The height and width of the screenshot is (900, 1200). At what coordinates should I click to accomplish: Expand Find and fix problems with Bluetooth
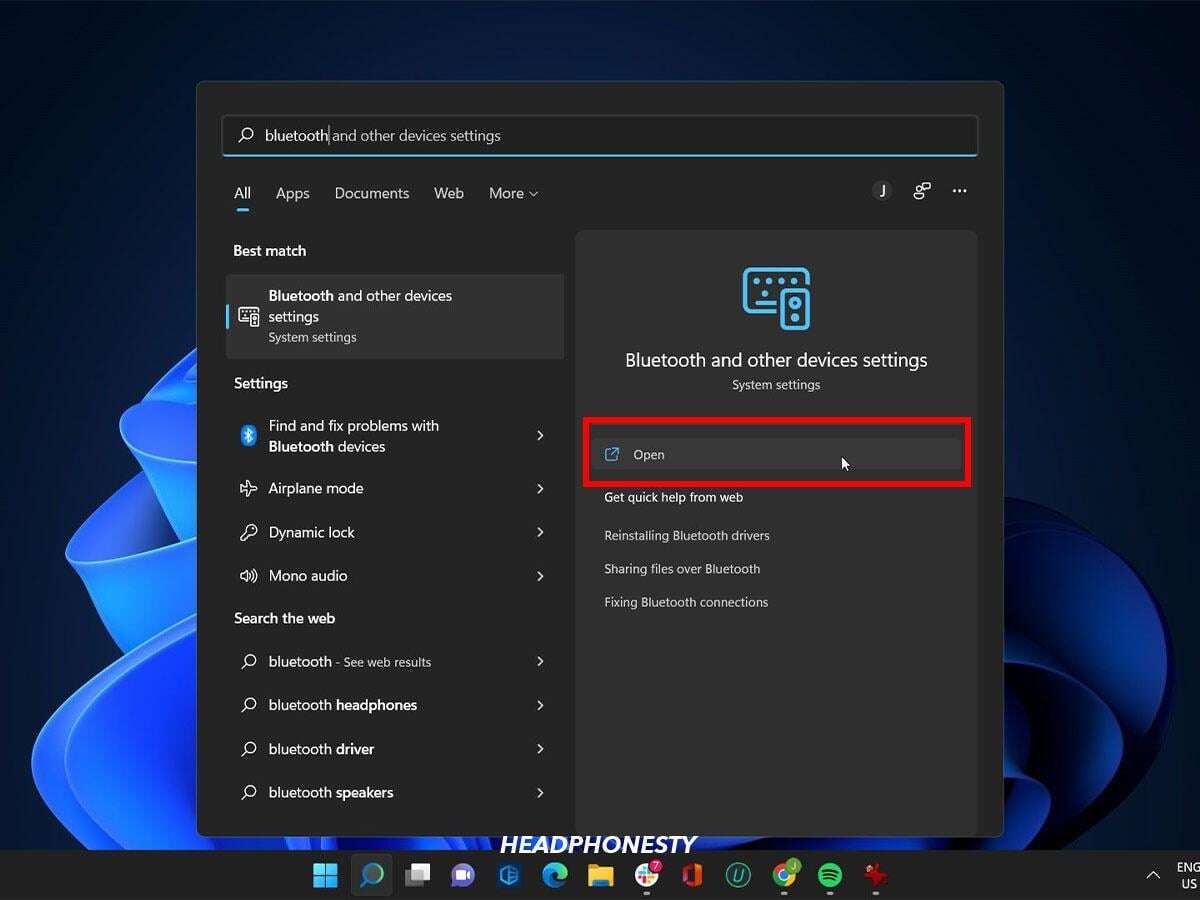(x=540, y=436)
